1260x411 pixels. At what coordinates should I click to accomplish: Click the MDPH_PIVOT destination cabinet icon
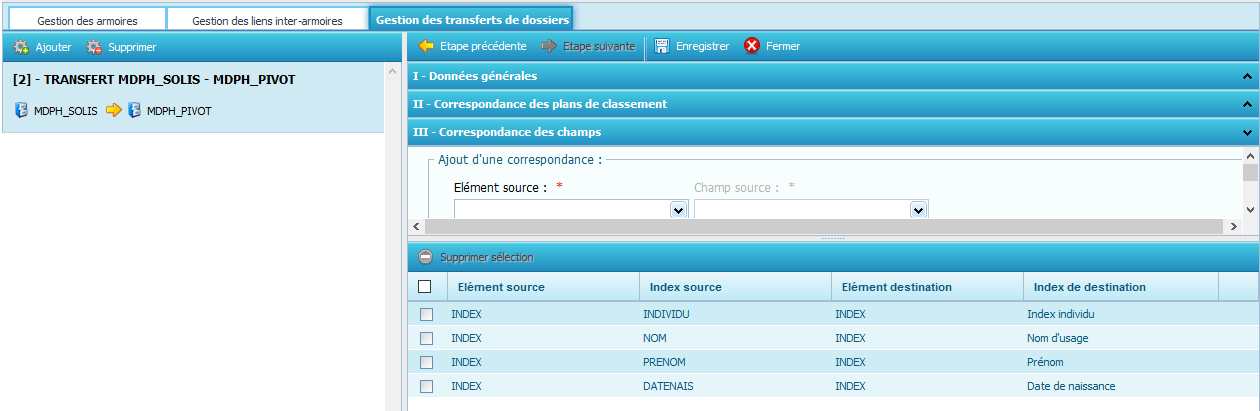[x=134, y=111]
